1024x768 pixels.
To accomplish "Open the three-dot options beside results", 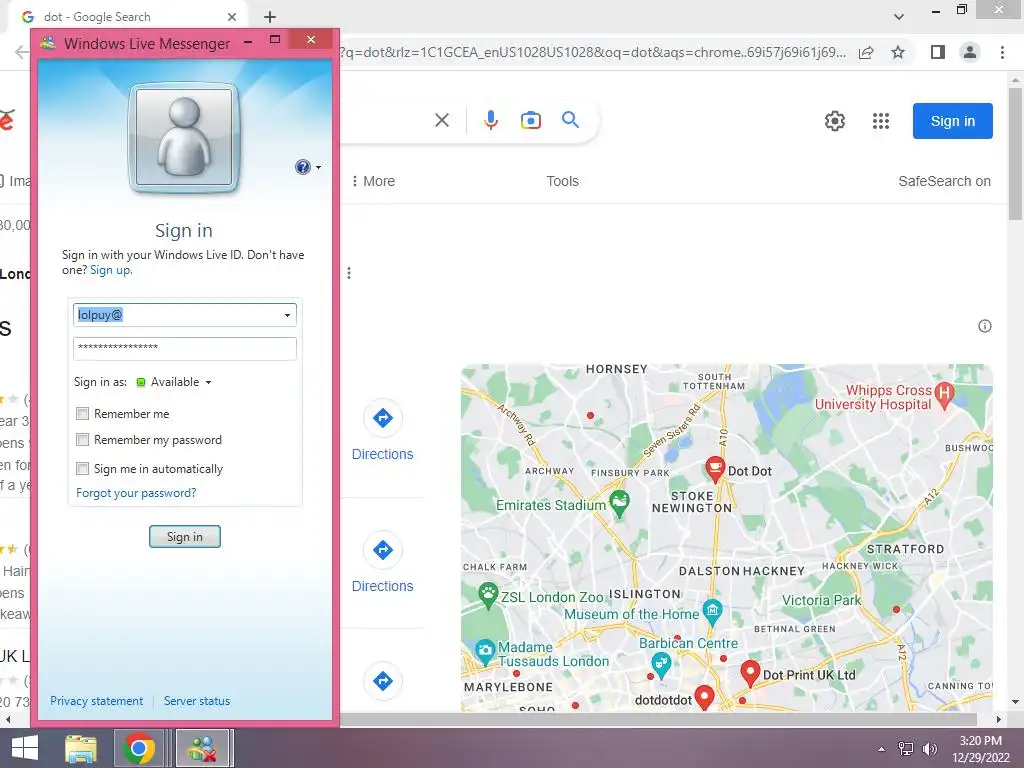I will [x=349, y=273].
